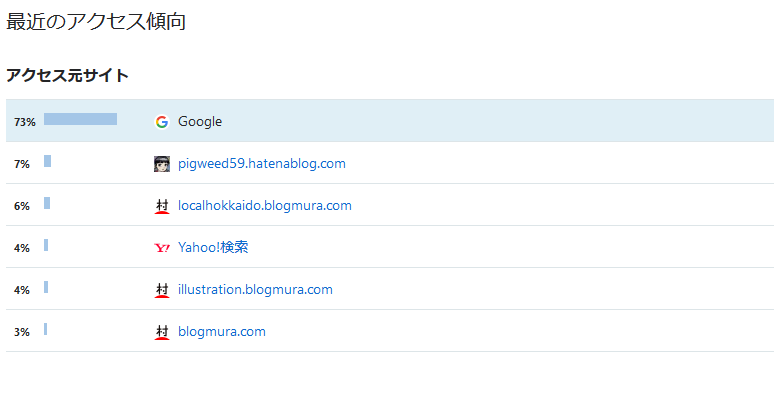Open the pigweed59.hatenablog.com link
The height and width of the screenshot is (398, 782).
tap(262, 164)
